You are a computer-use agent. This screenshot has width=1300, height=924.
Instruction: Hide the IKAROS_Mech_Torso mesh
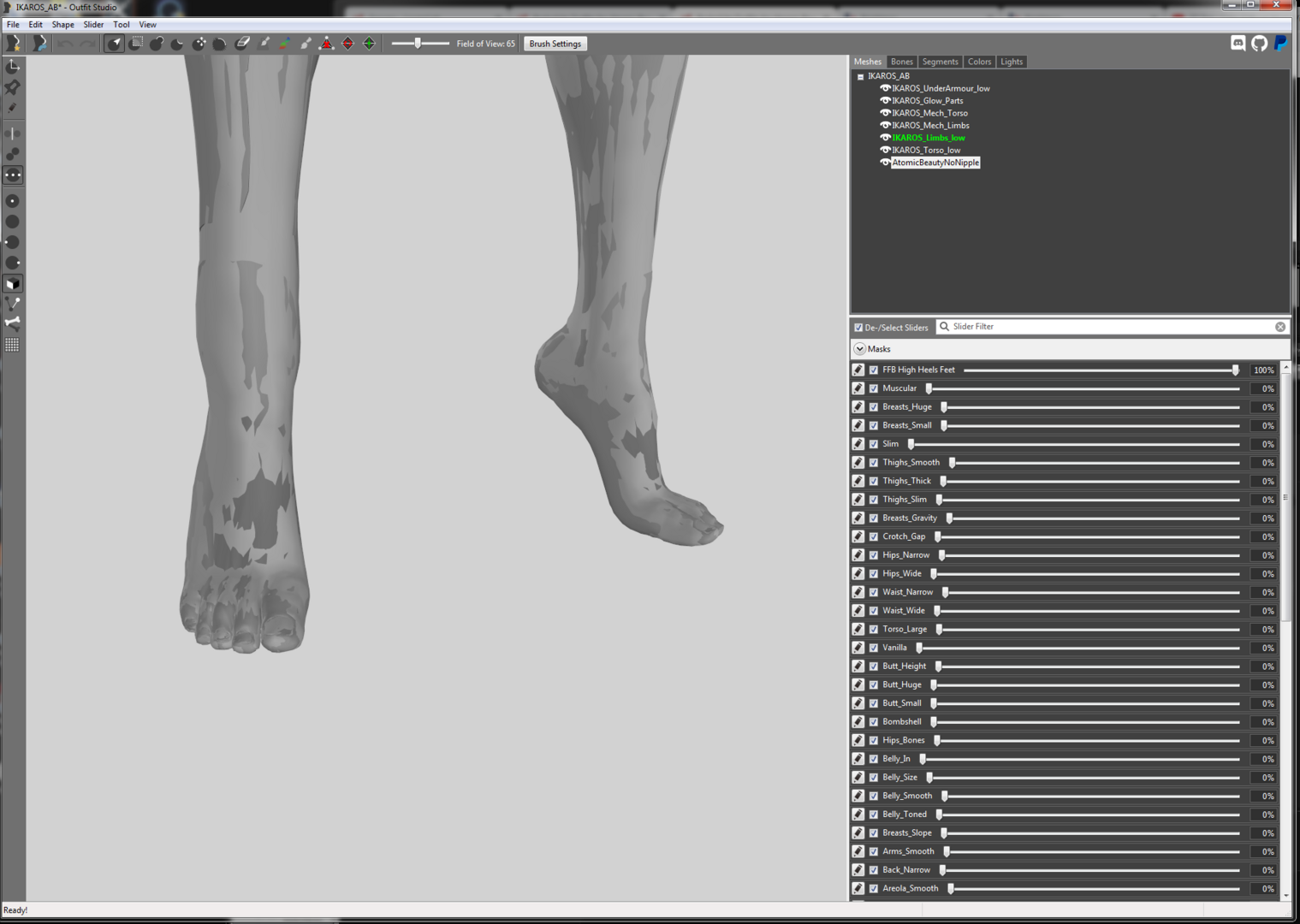click(x=885, y=113)
